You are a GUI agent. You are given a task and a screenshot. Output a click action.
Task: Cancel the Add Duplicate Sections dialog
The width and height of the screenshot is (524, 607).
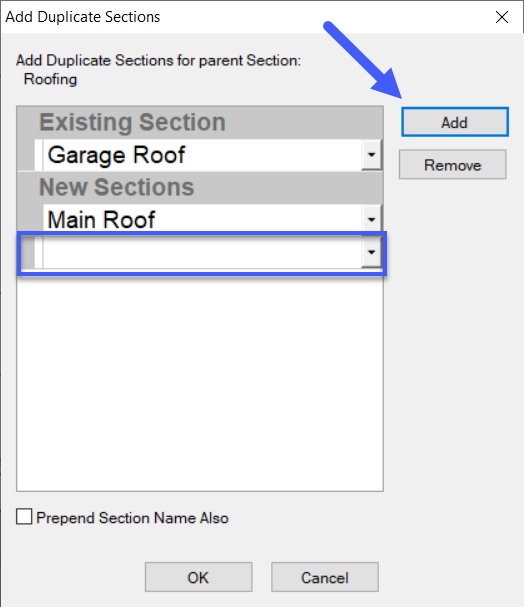click(325, 577)
